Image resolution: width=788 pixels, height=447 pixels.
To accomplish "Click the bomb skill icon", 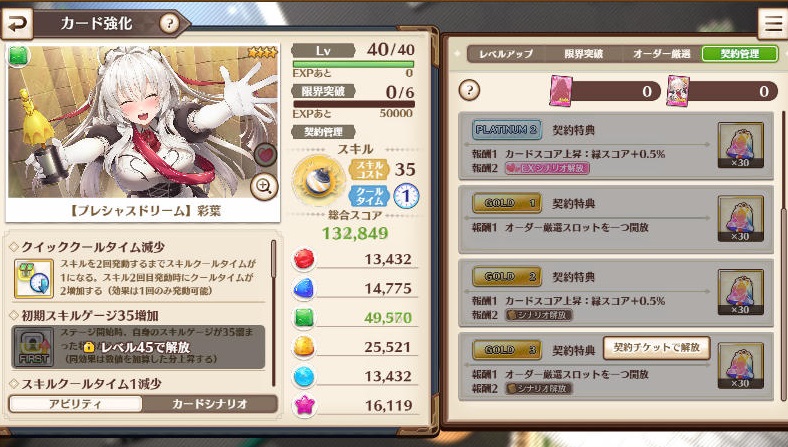I will tap(318, 181).
